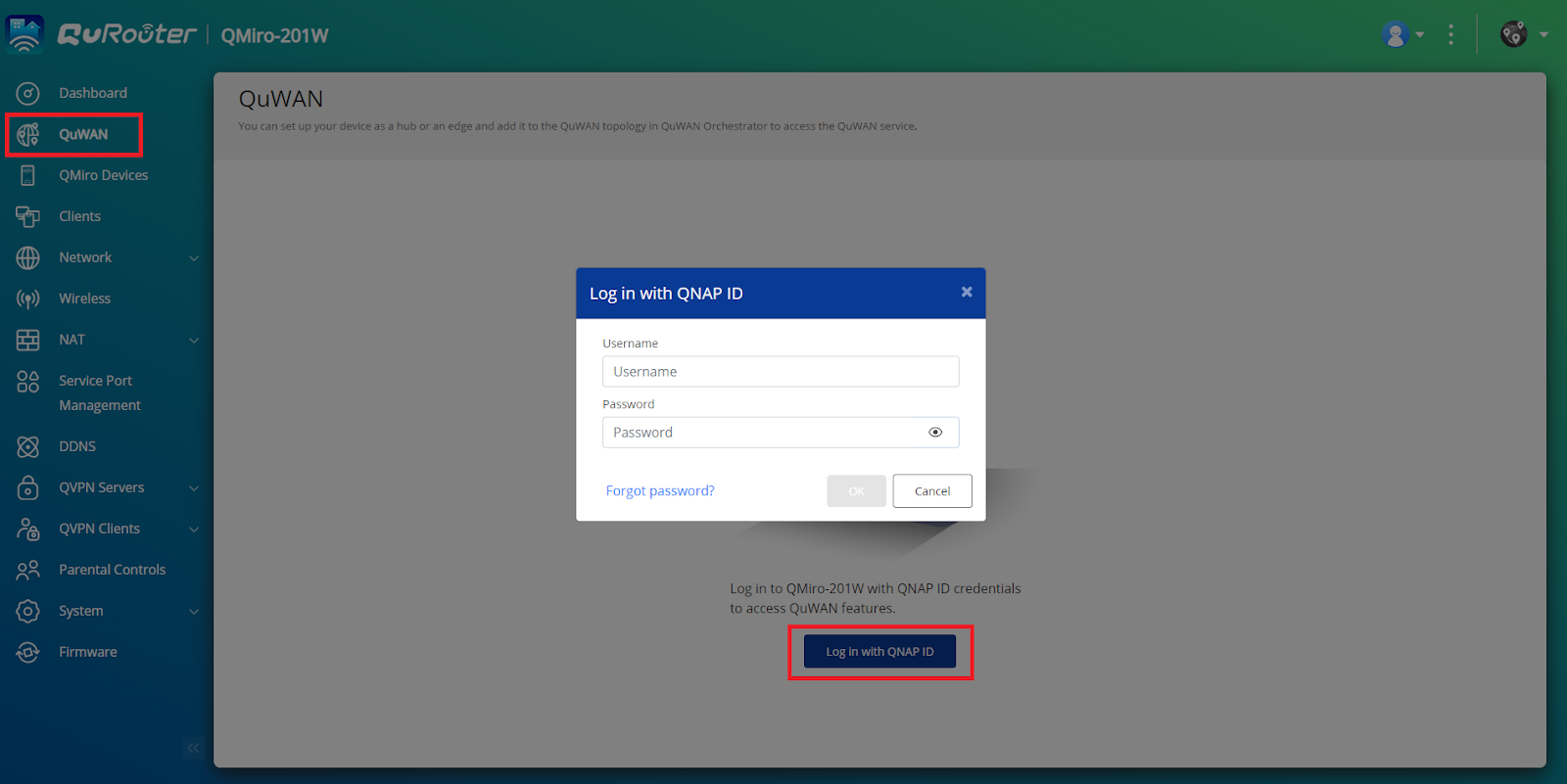The image size is (1567, 784).
Task: Click the QMiro Devices icon
Action: click(27, 175)
